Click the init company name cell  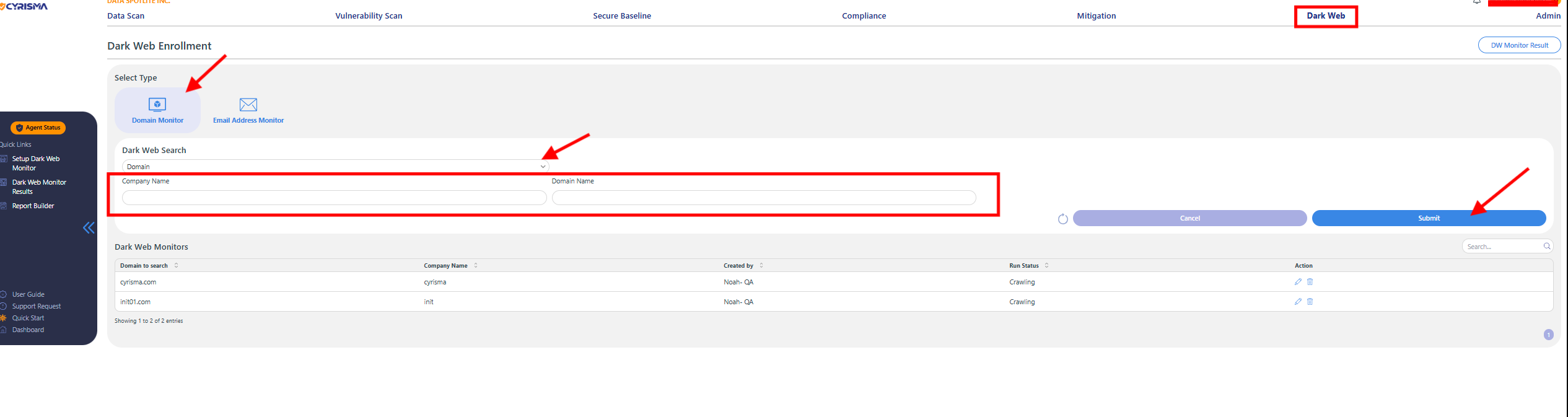pyautogui.click(x=429, y=302)
